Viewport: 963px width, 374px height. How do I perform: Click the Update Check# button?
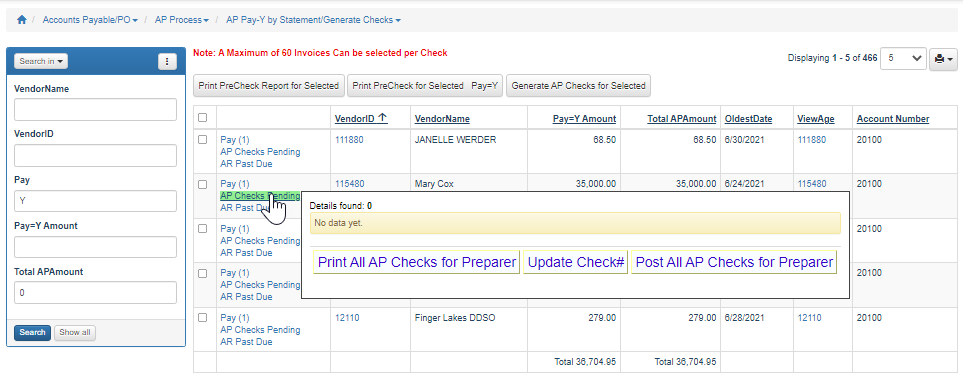pyautogui.click(x=575, y=262)
